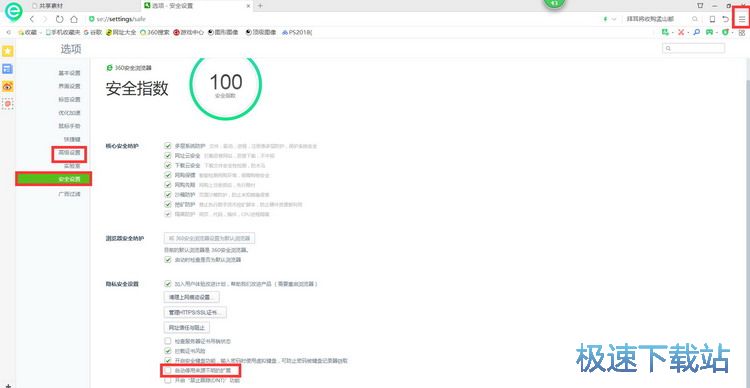Open the mobile phone icon in toolbar
The width and height of the screenshot is (750, 388).
[712, 19]
